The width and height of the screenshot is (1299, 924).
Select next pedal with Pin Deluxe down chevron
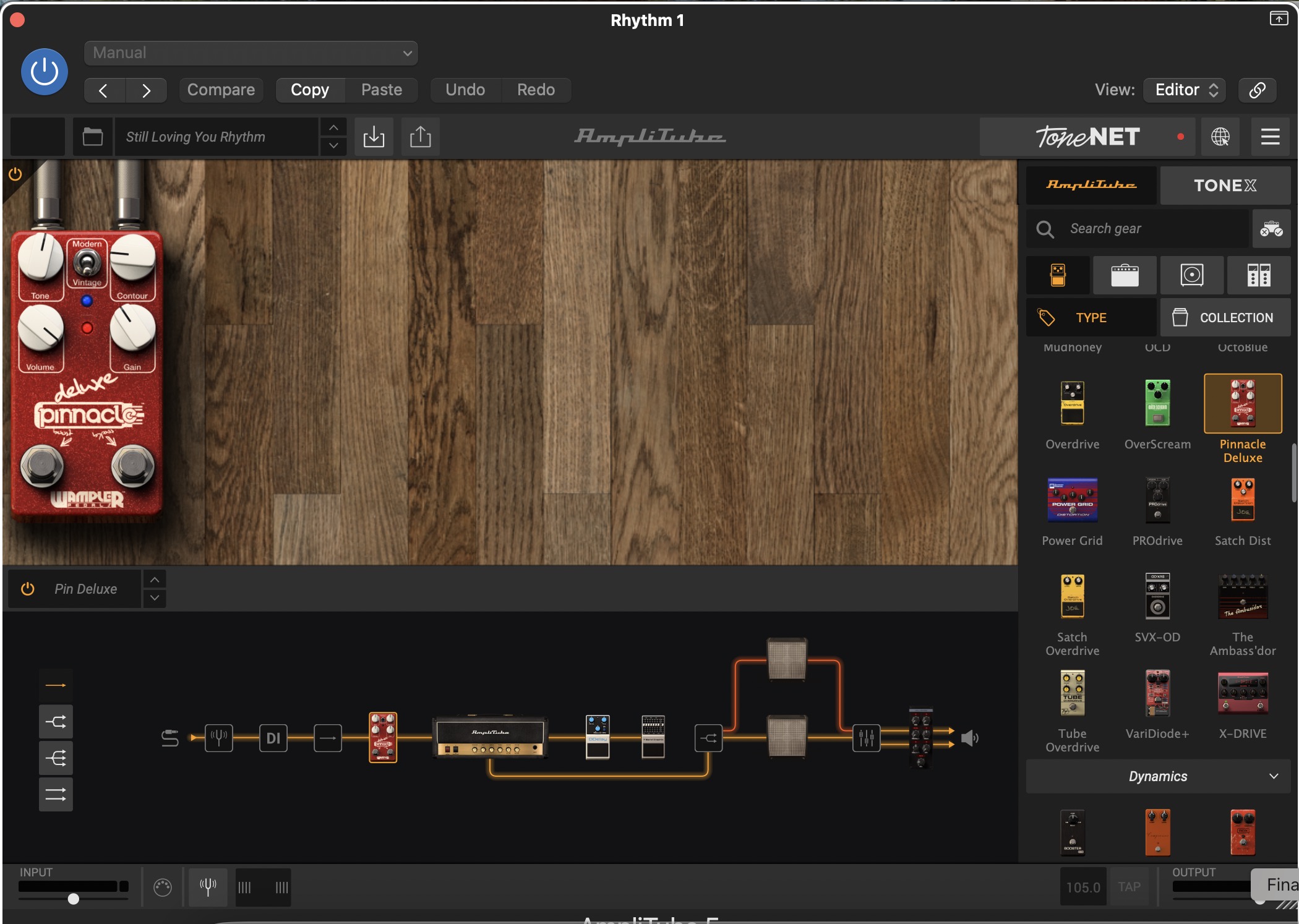tap(155, 598)
